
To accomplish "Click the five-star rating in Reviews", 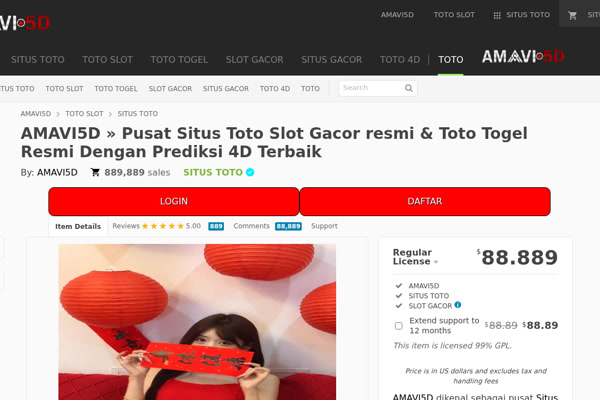I will tap(163, 226).
